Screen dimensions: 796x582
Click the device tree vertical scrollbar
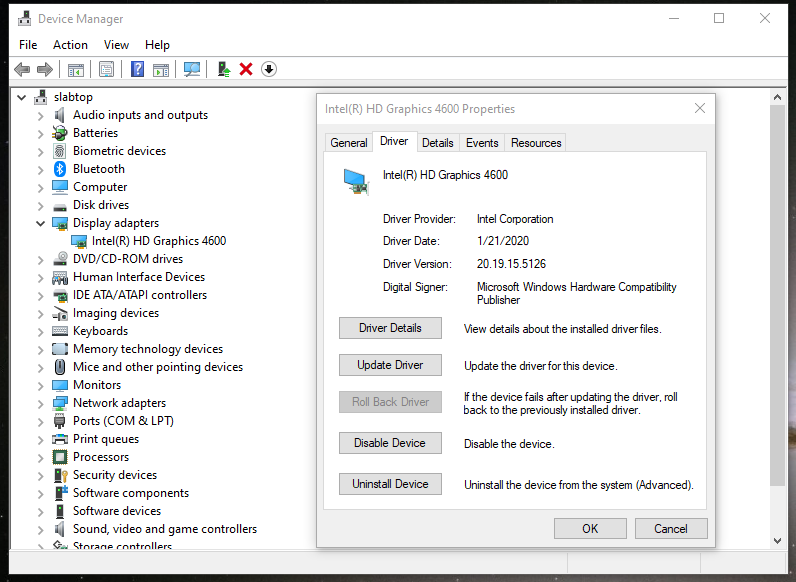(x=777, y=300)
